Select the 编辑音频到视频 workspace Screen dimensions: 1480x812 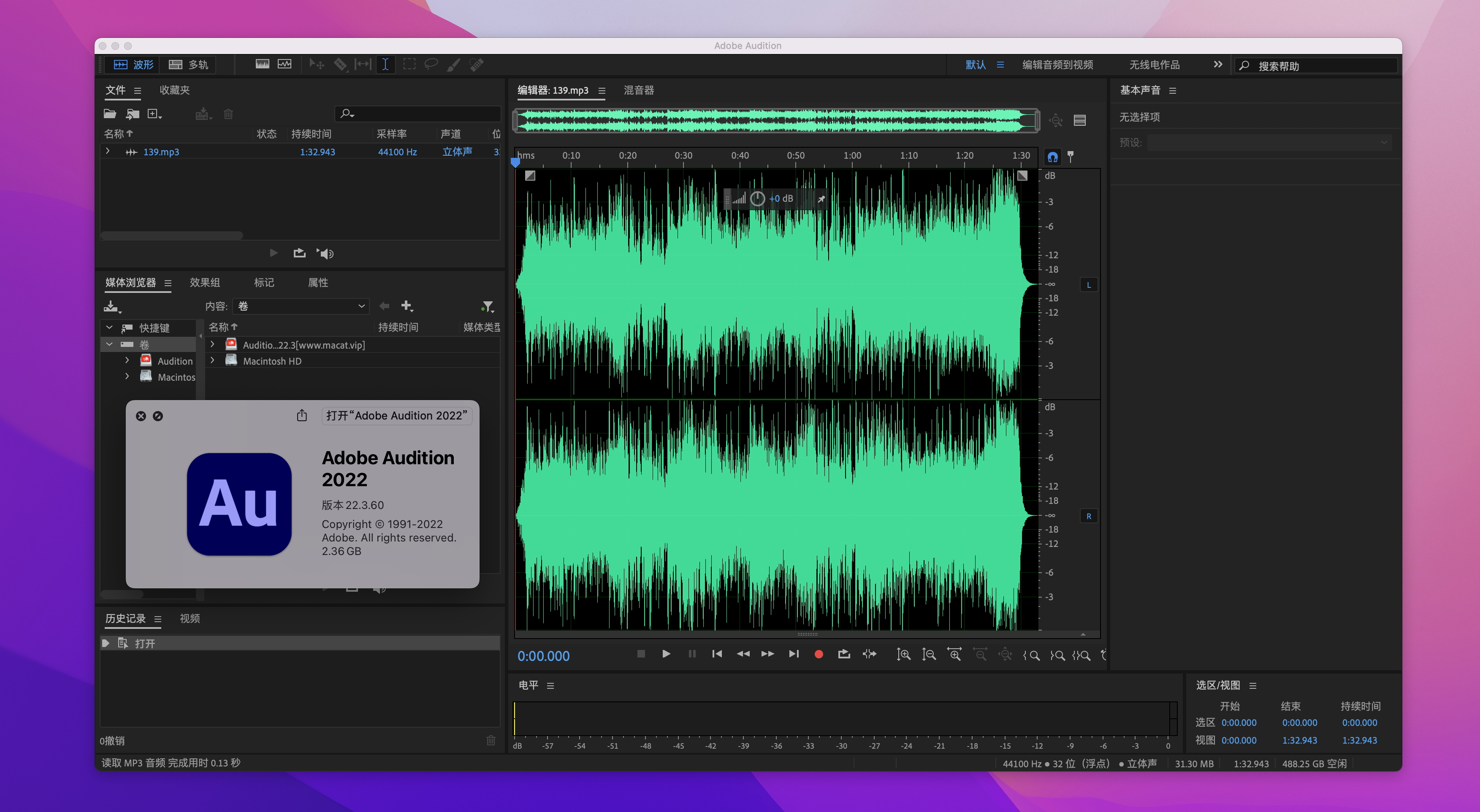click(x=1058, y=65)
